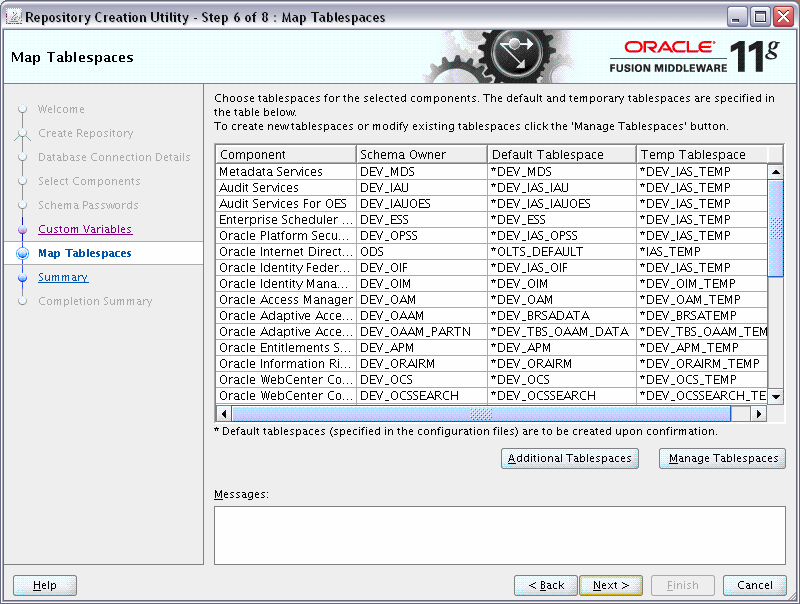Click the vertical scrollbar down arrow
Screen dimensions: 800x604
(x=775, y=396)
